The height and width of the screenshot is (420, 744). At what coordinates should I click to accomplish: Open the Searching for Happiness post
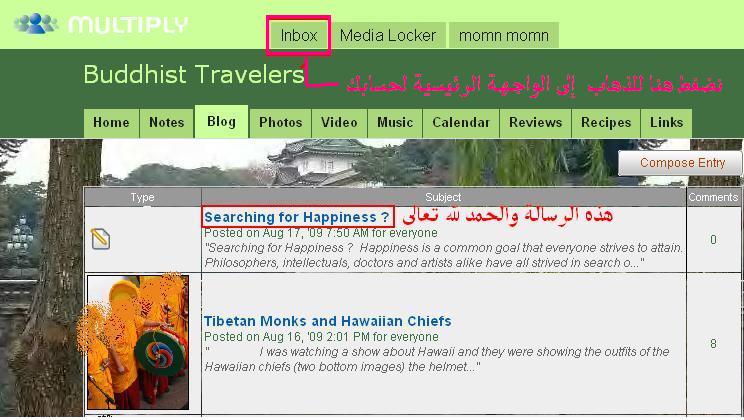point(297,217)
